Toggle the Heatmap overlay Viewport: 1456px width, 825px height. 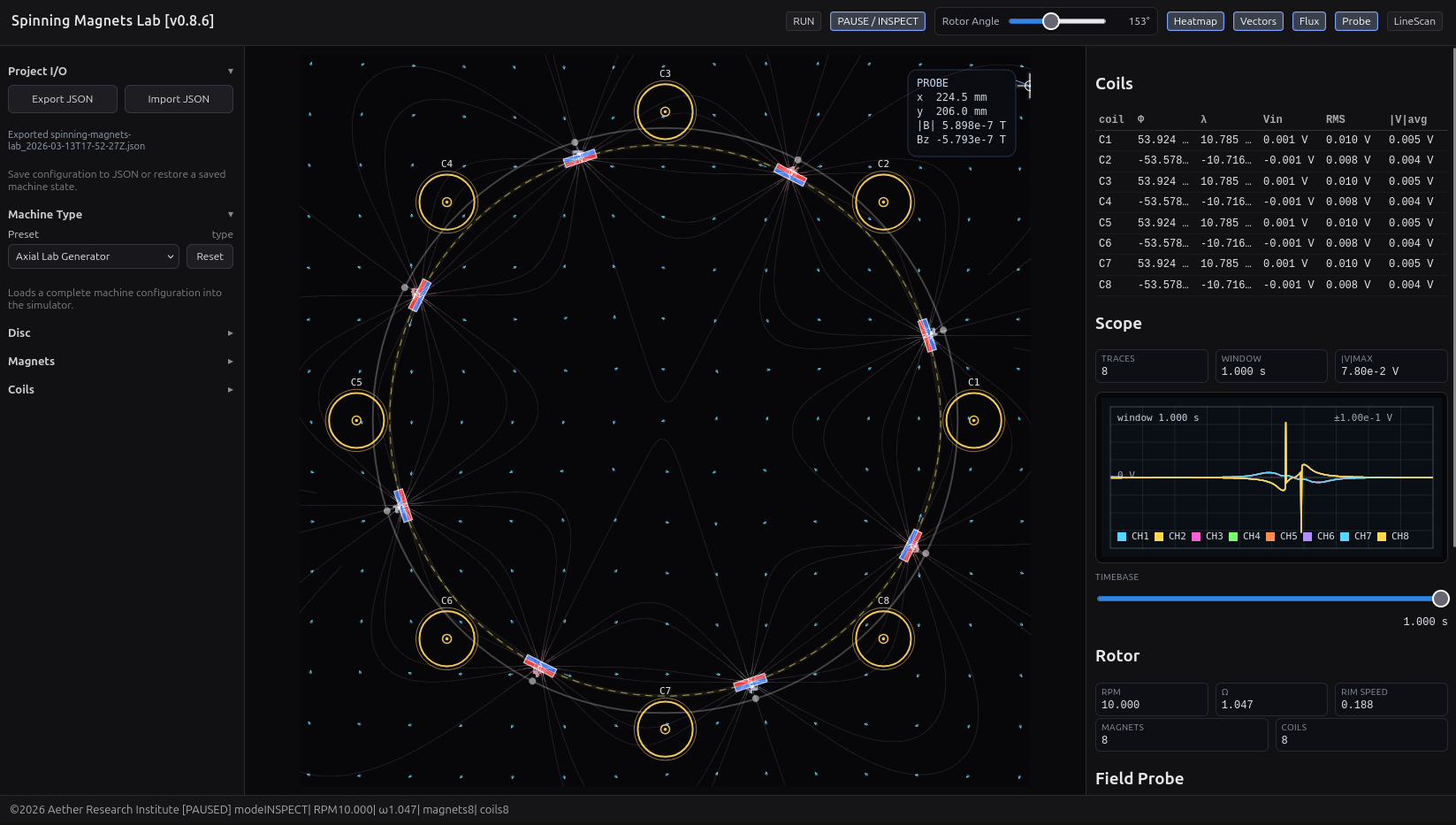pyautogui.click(x=1195, y=21)
